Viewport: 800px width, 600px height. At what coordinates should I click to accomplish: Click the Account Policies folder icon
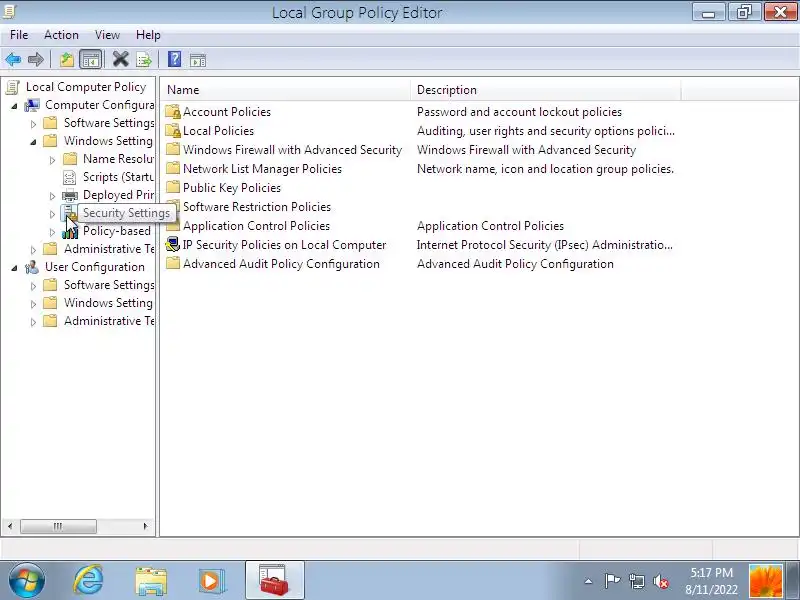coord(173,112)
